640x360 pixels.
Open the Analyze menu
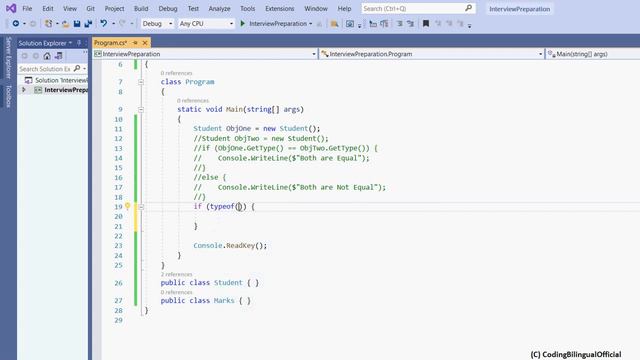pyautogui.click(x=219, y=8)
